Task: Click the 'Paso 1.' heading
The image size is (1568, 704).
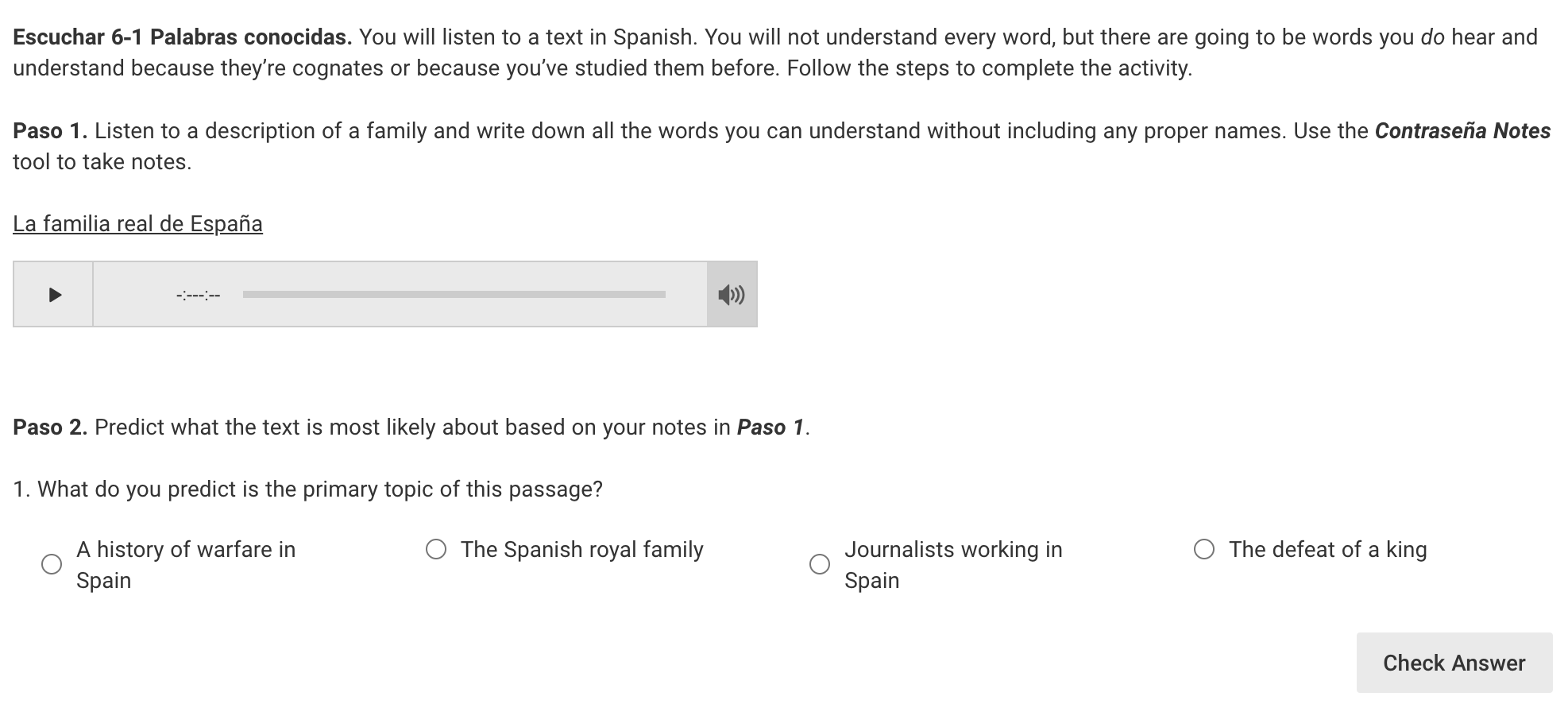Action: click(50, 131)
